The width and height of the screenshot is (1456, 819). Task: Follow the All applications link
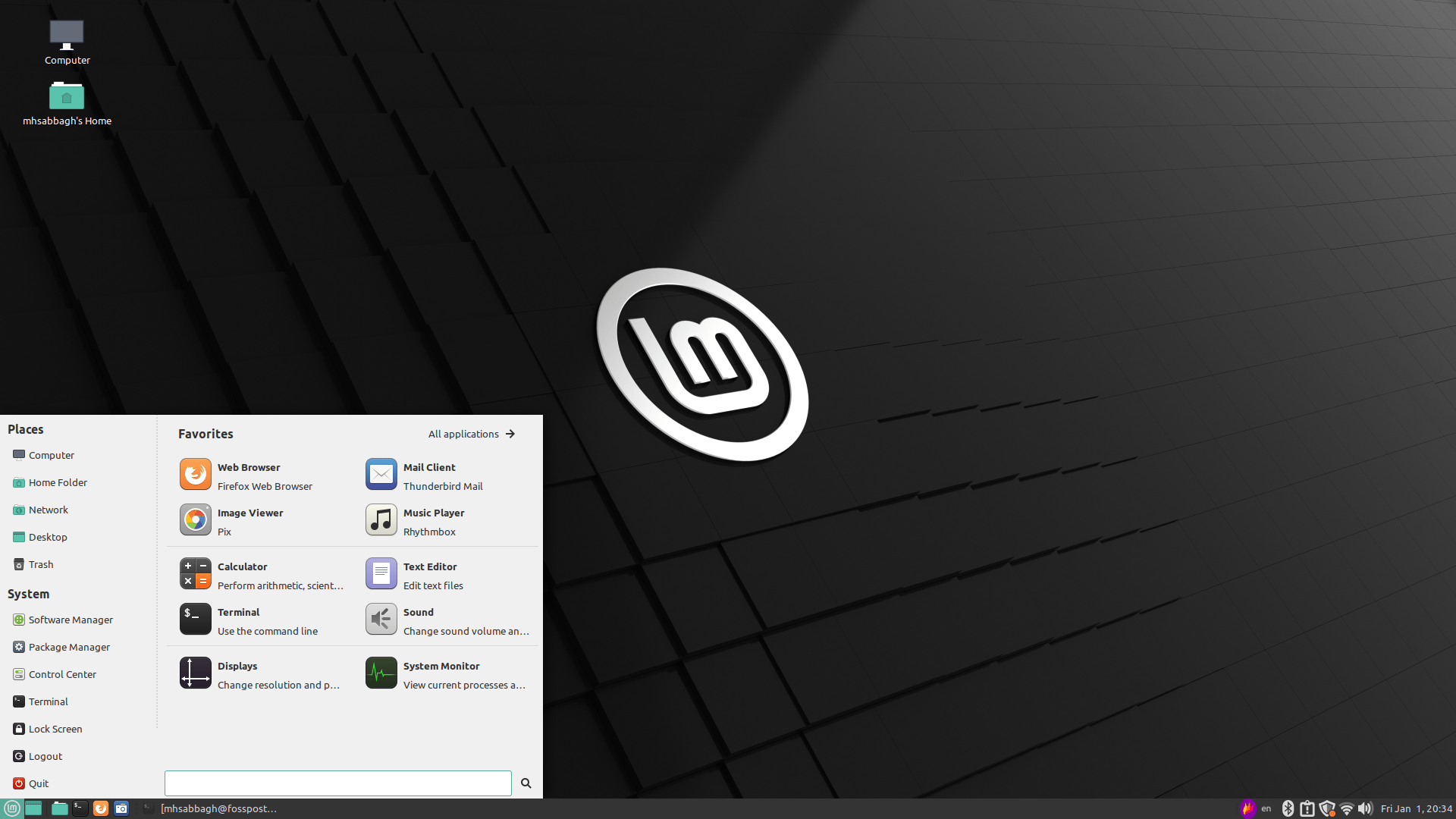point(463,434)
